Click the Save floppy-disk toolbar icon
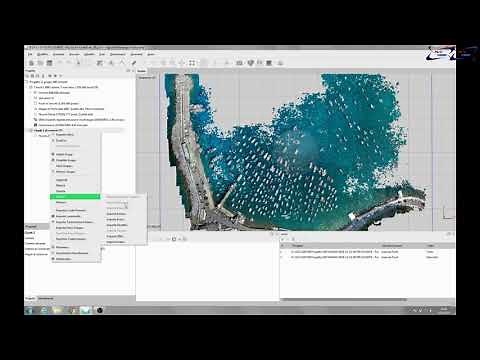 tap(49, 63)
